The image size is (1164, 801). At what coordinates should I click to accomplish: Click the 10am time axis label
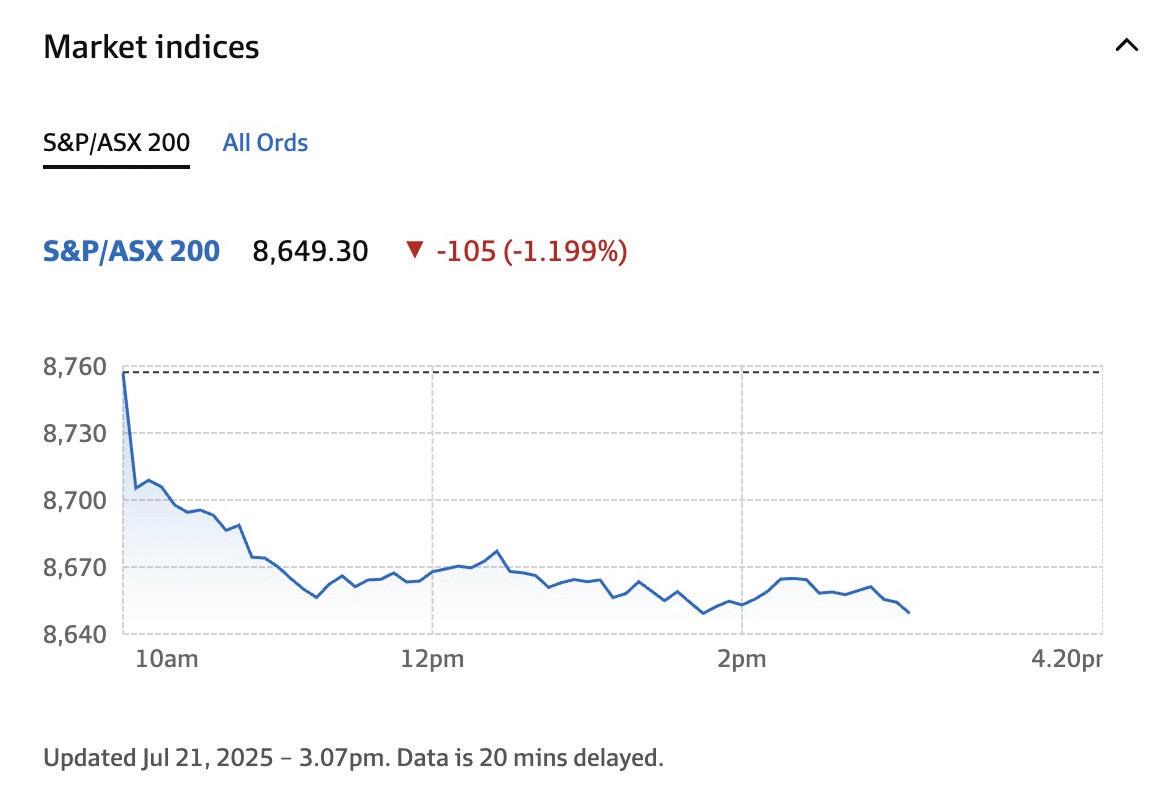(165, 659)
